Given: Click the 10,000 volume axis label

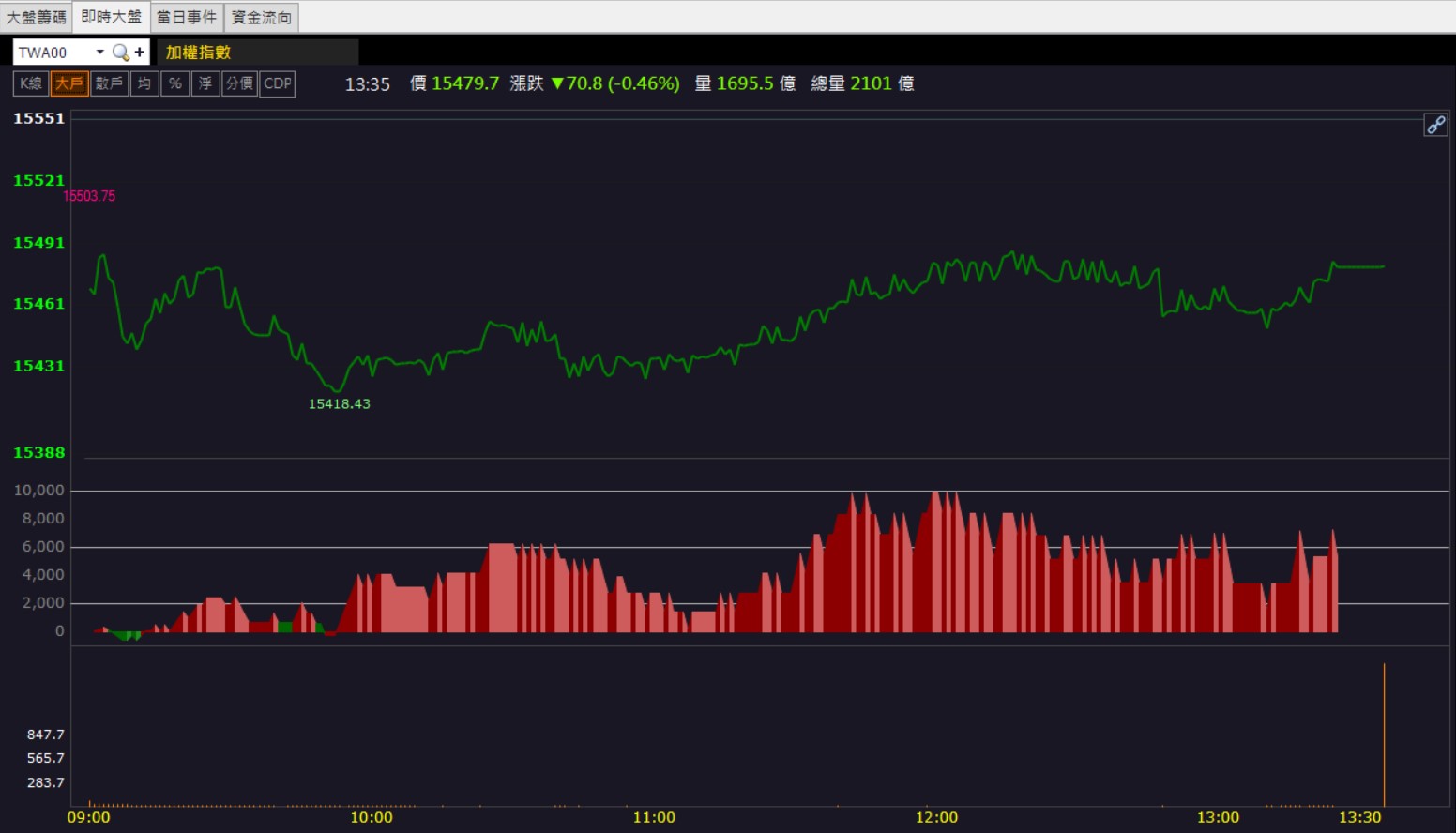Looking at the screenshot, I should 38,491.
